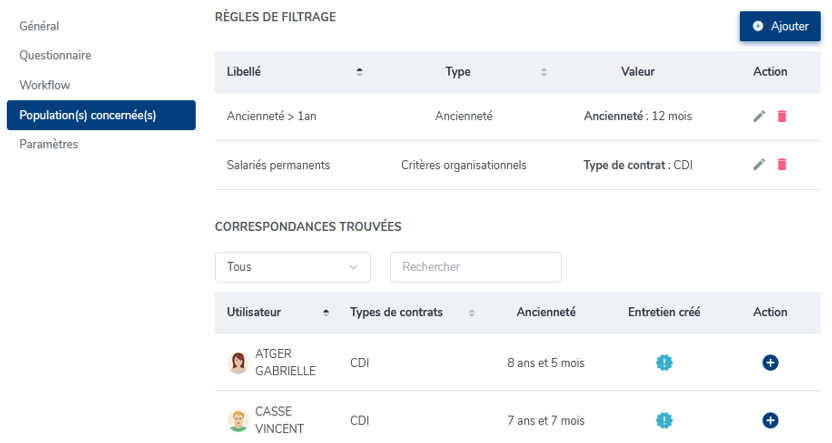The image size is (832, 443).
Task: Add ATGER GABRIELLE with plus icon
Action: (x=770, y=363)
